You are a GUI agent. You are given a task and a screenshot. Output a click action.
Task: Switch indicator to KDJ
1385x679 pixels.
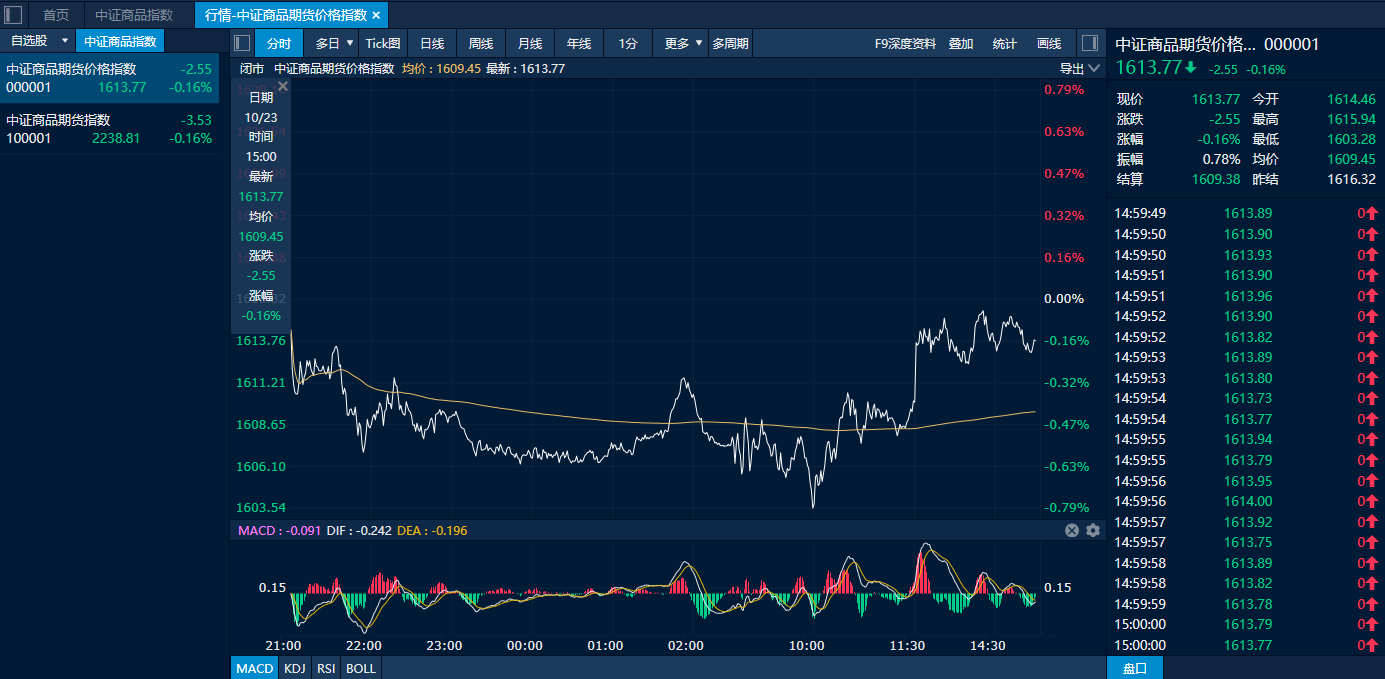[294, 668]
